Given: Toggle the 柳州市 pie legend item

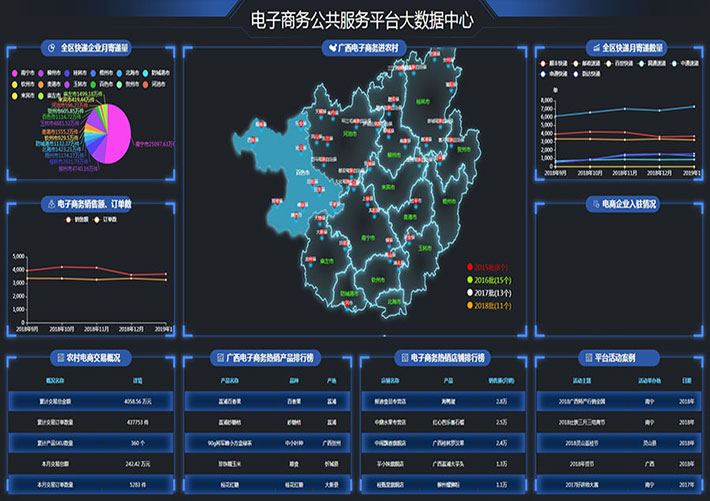Looking at the screenshot, I should tap(49, 73).
